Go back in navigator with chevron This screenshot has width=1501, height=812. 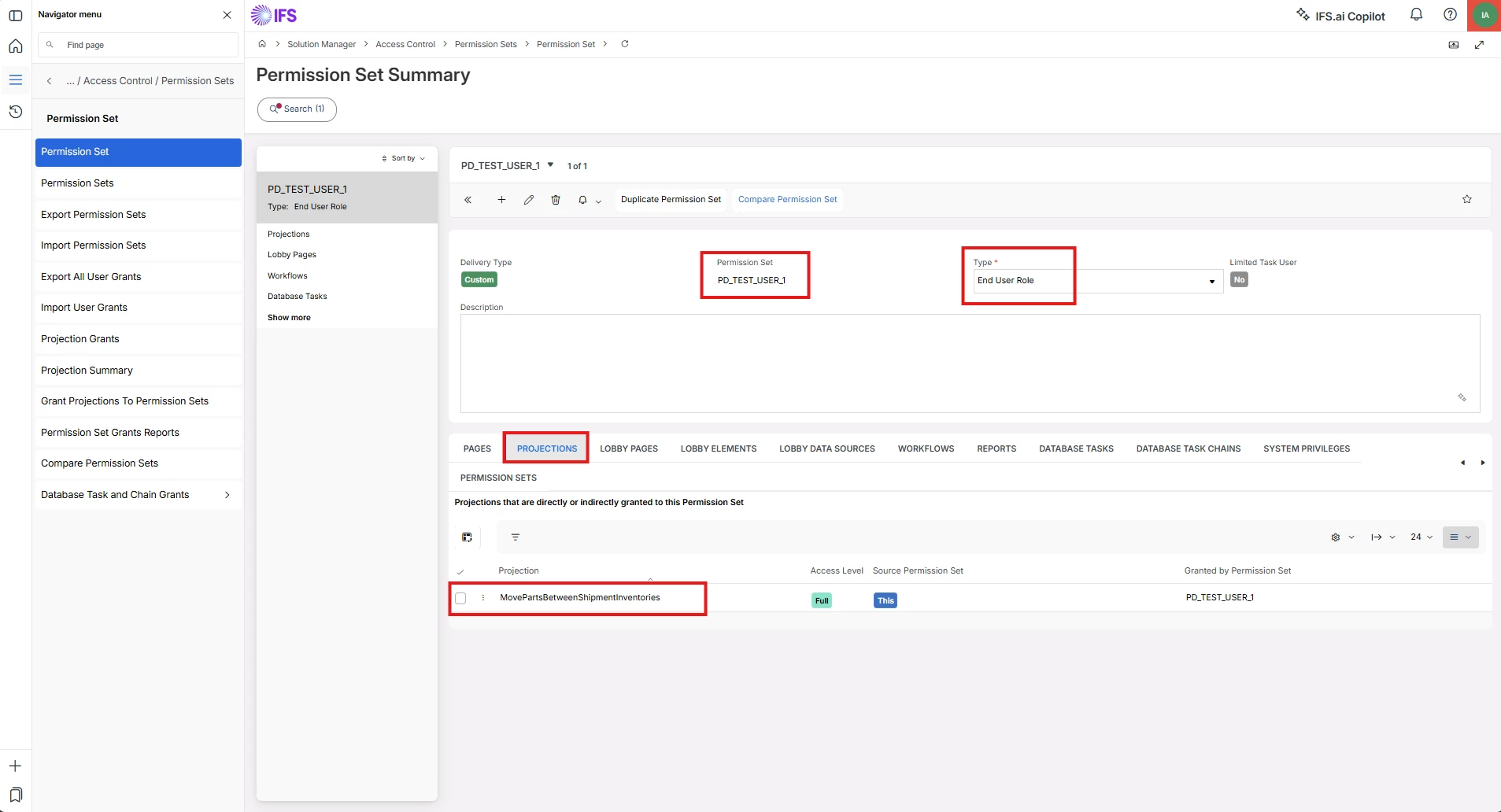coord(50,81)
